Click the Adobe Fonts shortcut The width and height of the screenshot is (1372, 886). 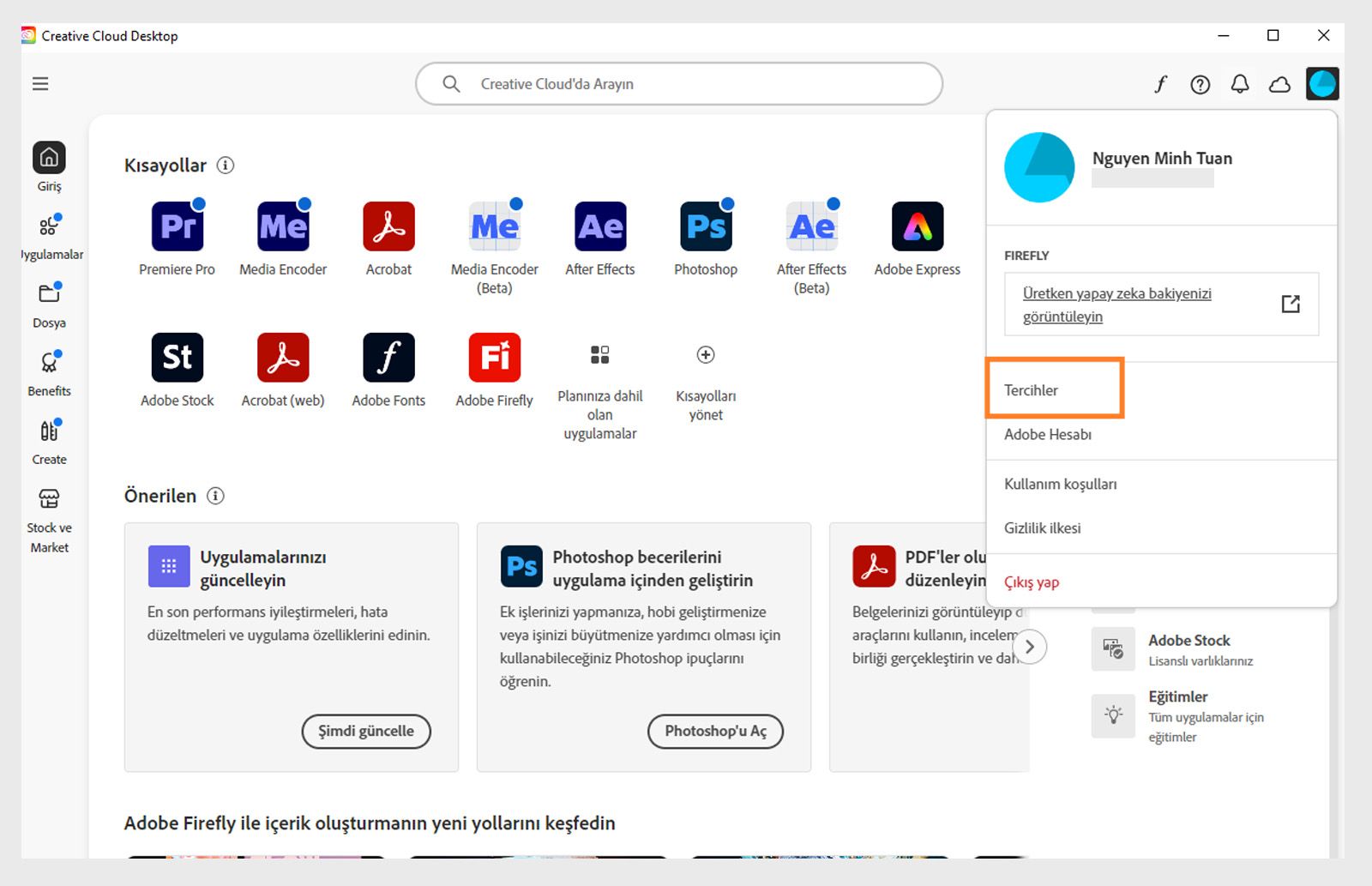pyautogui.click(x=388, y=357)
